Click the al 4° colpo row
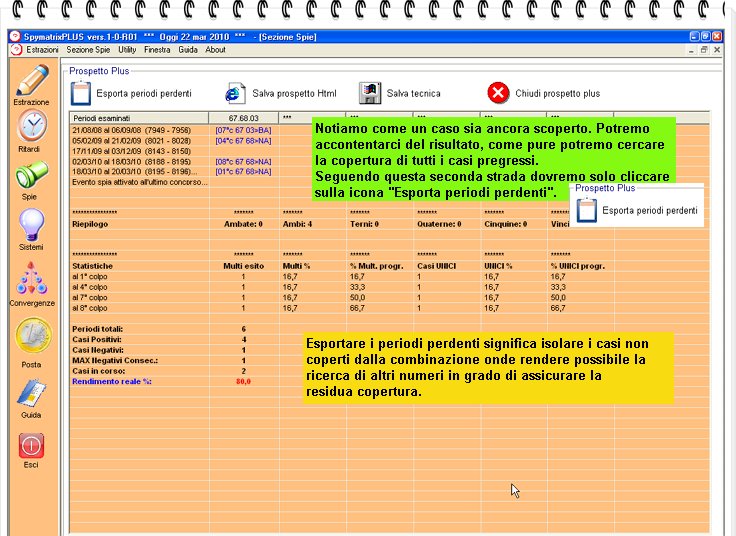 click(x=90, y=287)
